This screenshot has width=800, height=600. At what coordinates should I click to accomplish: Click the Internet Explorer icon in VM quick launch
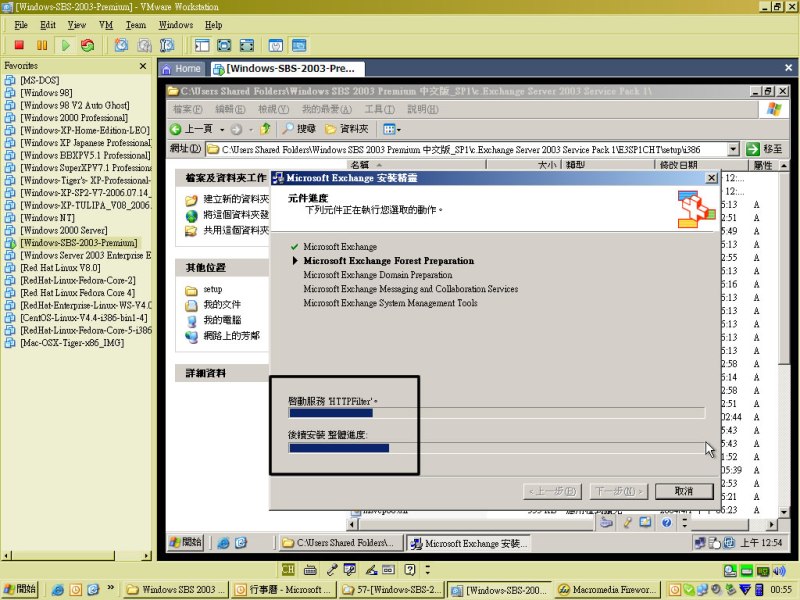pos(223,543)
